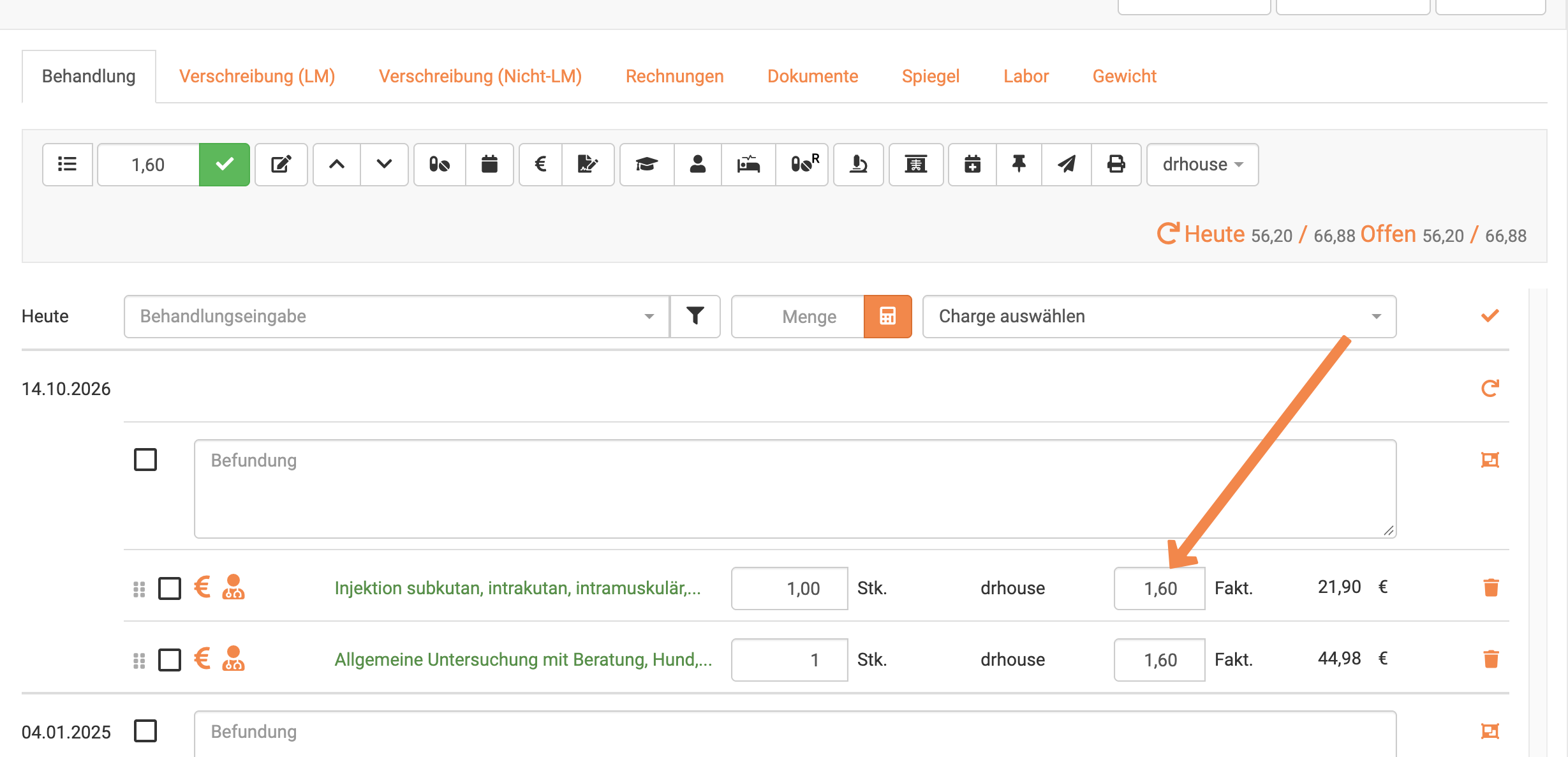This screenshot has height=757, width=1568.
Task: Check the Befundung checkbox for 14.10.2026
Action: (x=145, y=460)
